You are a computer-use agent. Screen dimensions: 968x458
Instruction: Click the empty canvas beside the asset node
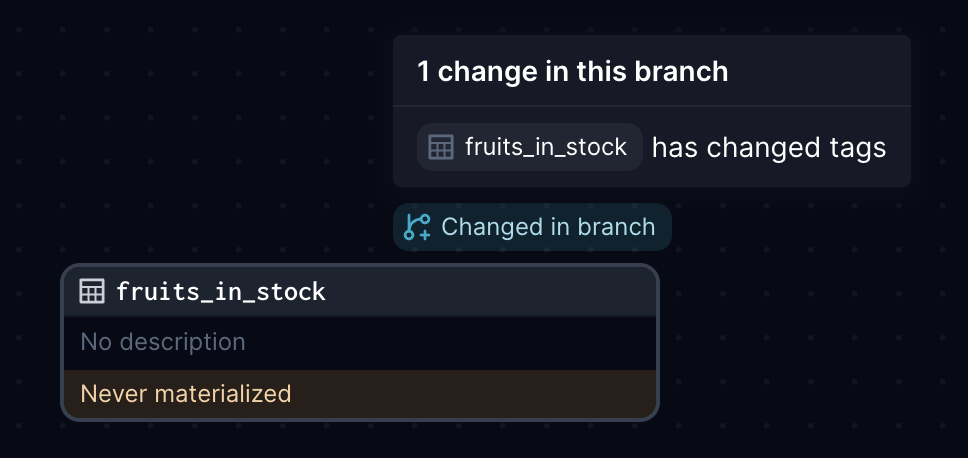click(x=800, y=340)
